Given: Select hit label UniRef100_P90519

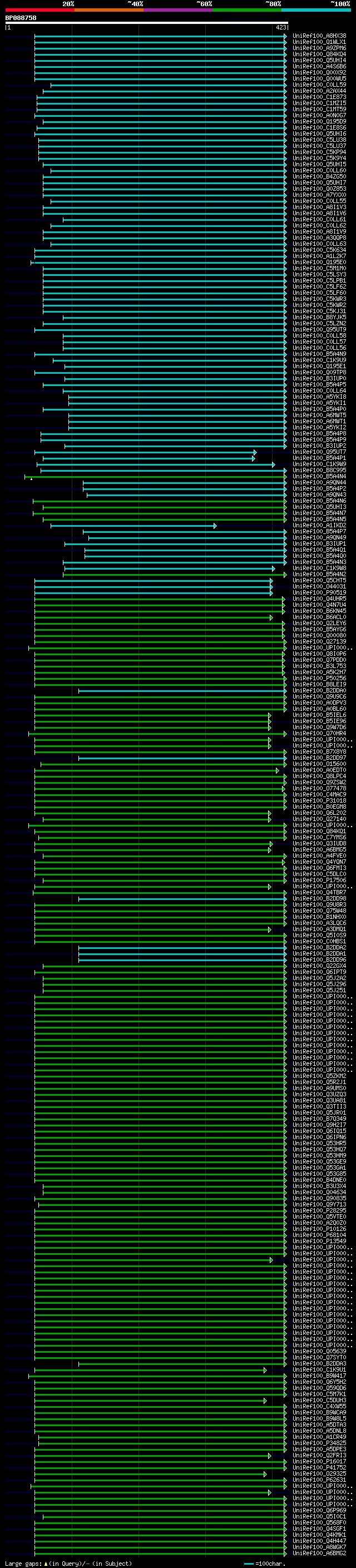Looking at the screenshot, I should click(x=319, y=592).
